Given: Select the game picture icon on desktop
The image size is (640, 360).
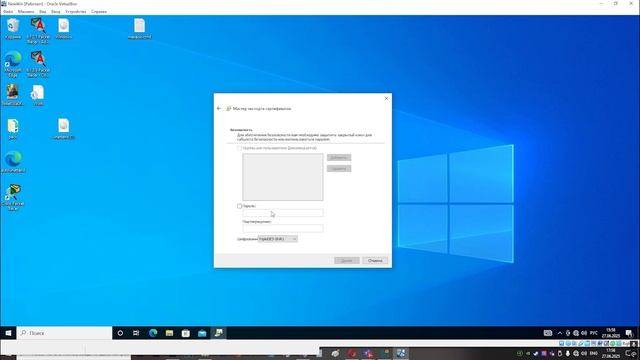Looking at the screenshot, I should pyautogui.click(x=12, y=95).
